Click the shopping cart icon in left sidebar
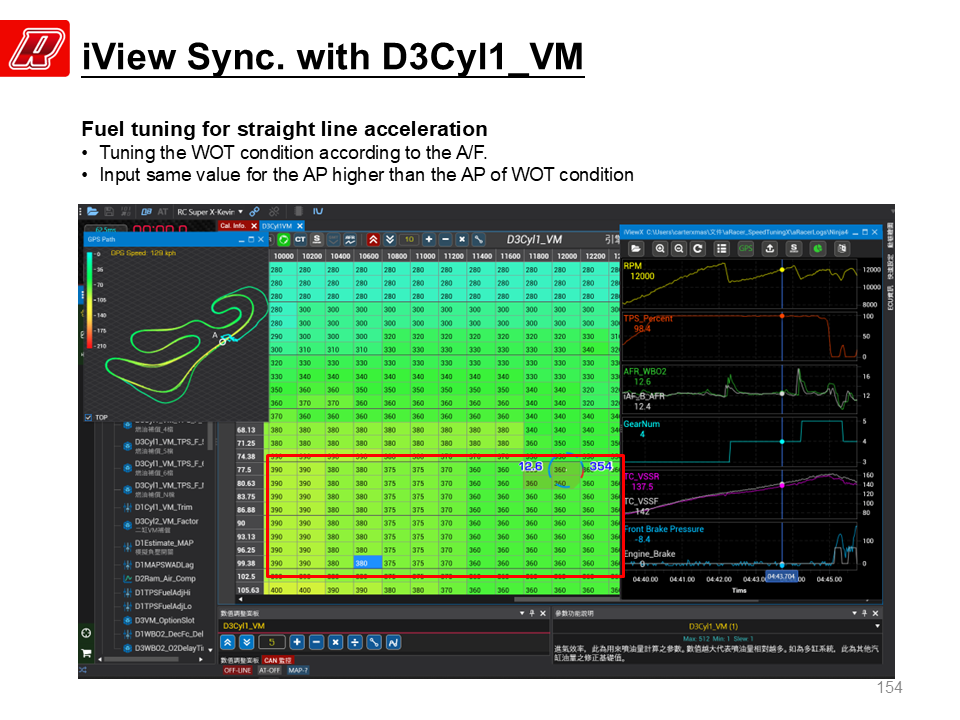The width and height of the screenshot is (960, 720). point(86,653)
